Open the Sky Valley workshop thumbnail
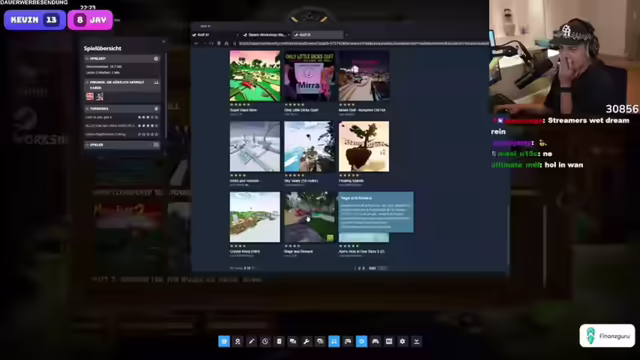This screenshot has height=360, width=640. tap(309, 147)
